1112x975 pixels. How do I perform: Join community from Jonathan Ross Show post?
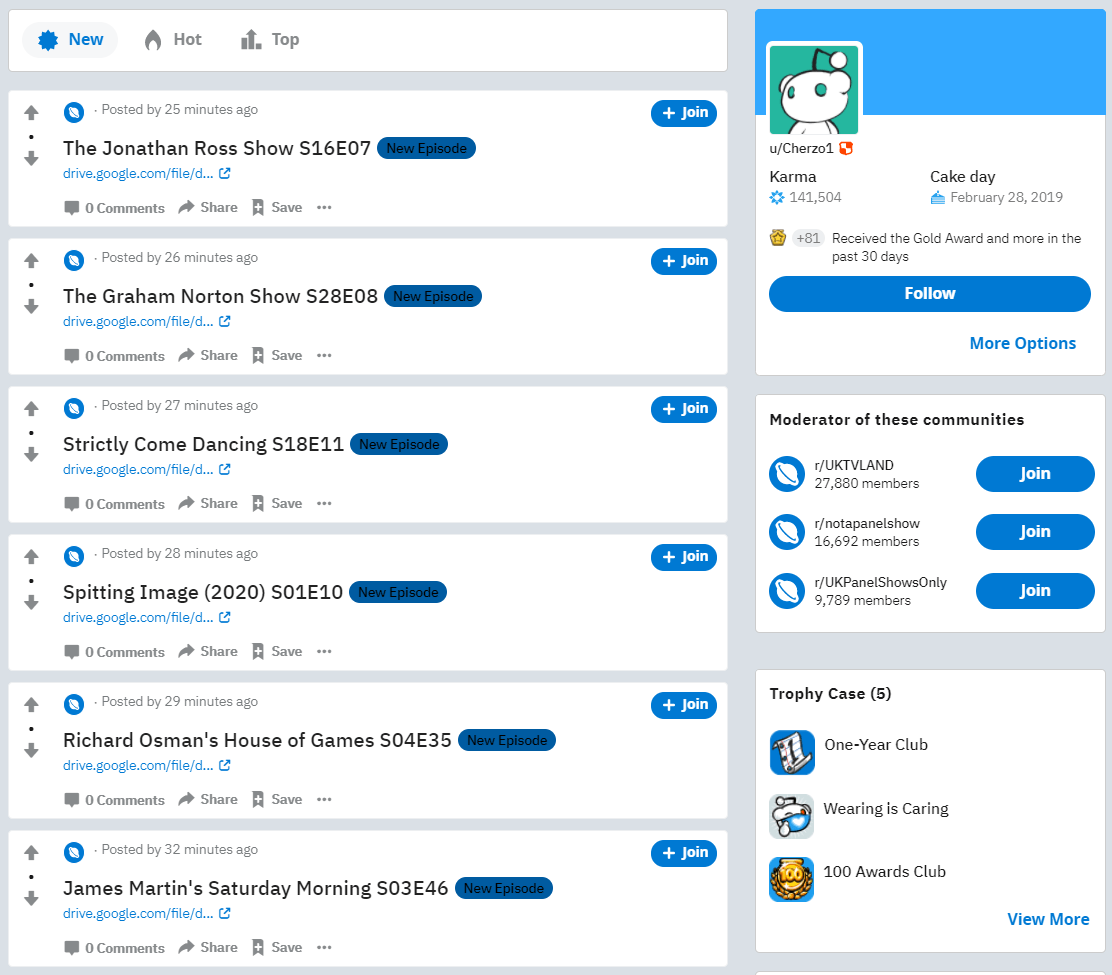point(684,113)
